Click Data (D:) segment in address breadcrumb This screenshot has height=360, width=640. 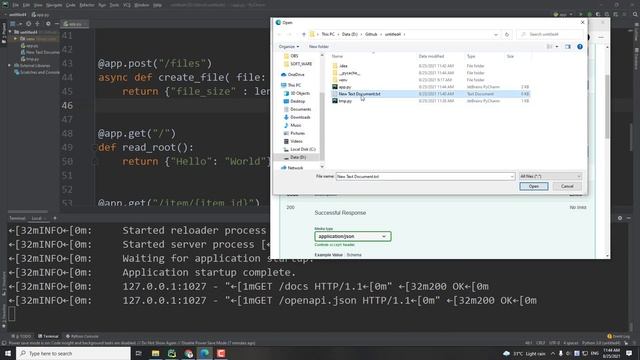pyautogui.click(x=349, y=34)
